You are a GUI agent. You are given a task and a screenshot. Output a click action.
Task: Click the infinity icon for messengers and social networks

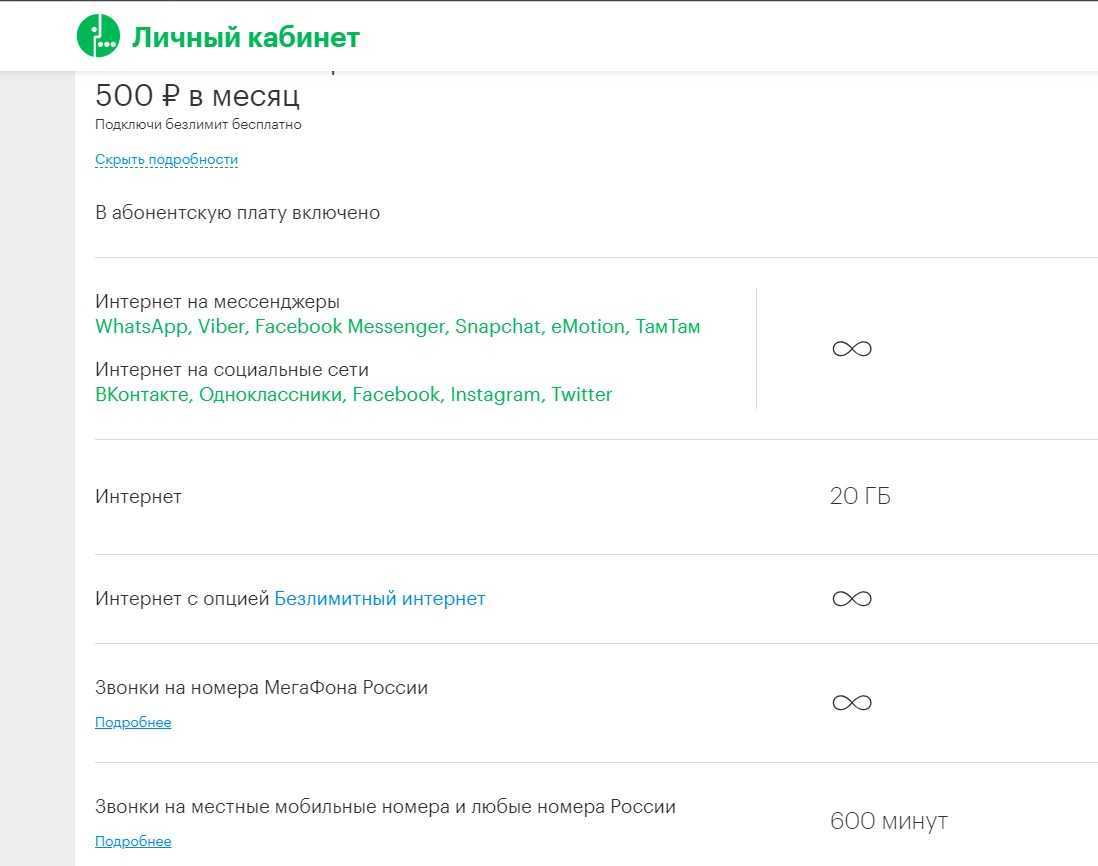pyautogui.click(x=852, y=349)
